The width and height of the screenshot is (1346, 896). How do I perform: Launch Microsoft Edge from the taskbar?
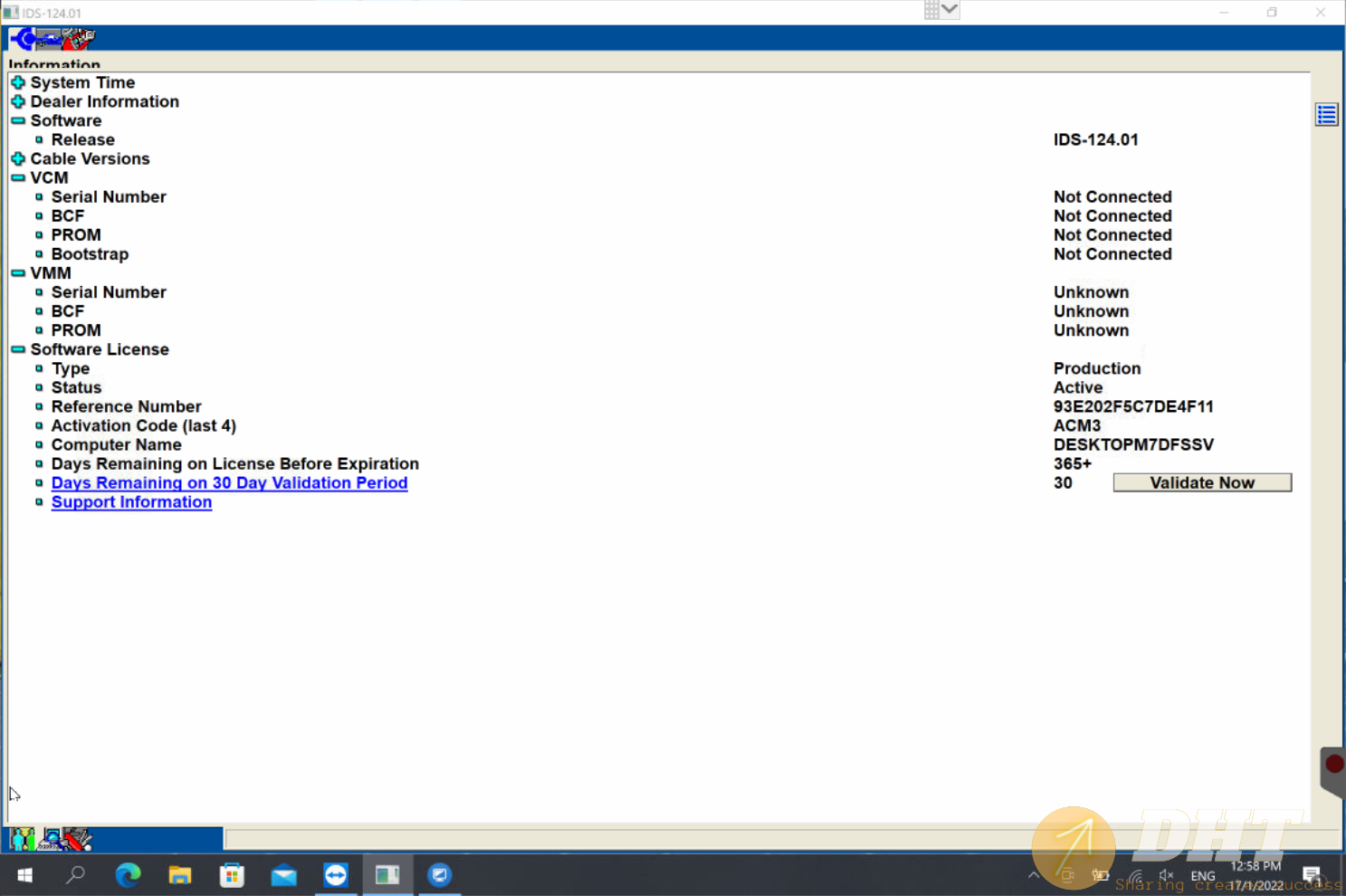129,875
